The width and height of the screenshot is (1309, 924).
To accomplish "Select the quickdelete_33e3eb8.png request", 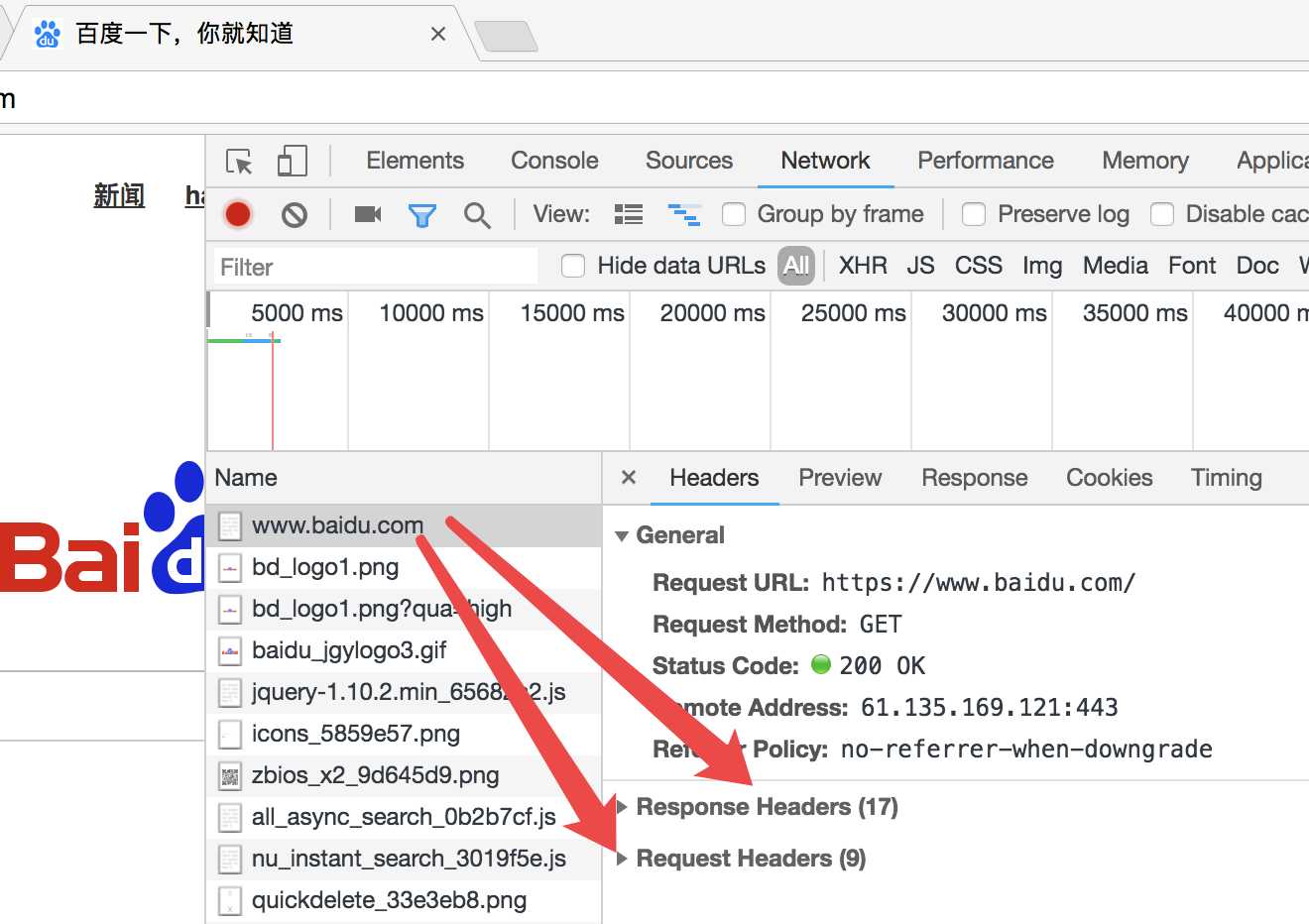I will coord(404,900).
